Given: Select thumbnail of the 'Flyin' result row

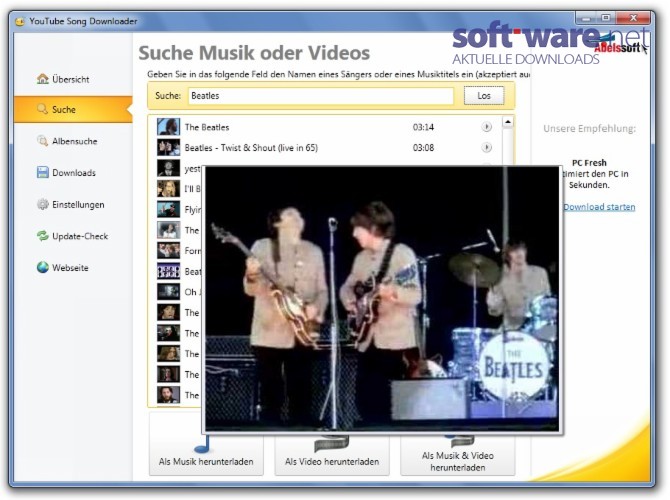Looking at the screenshot, I should (168, 209).
